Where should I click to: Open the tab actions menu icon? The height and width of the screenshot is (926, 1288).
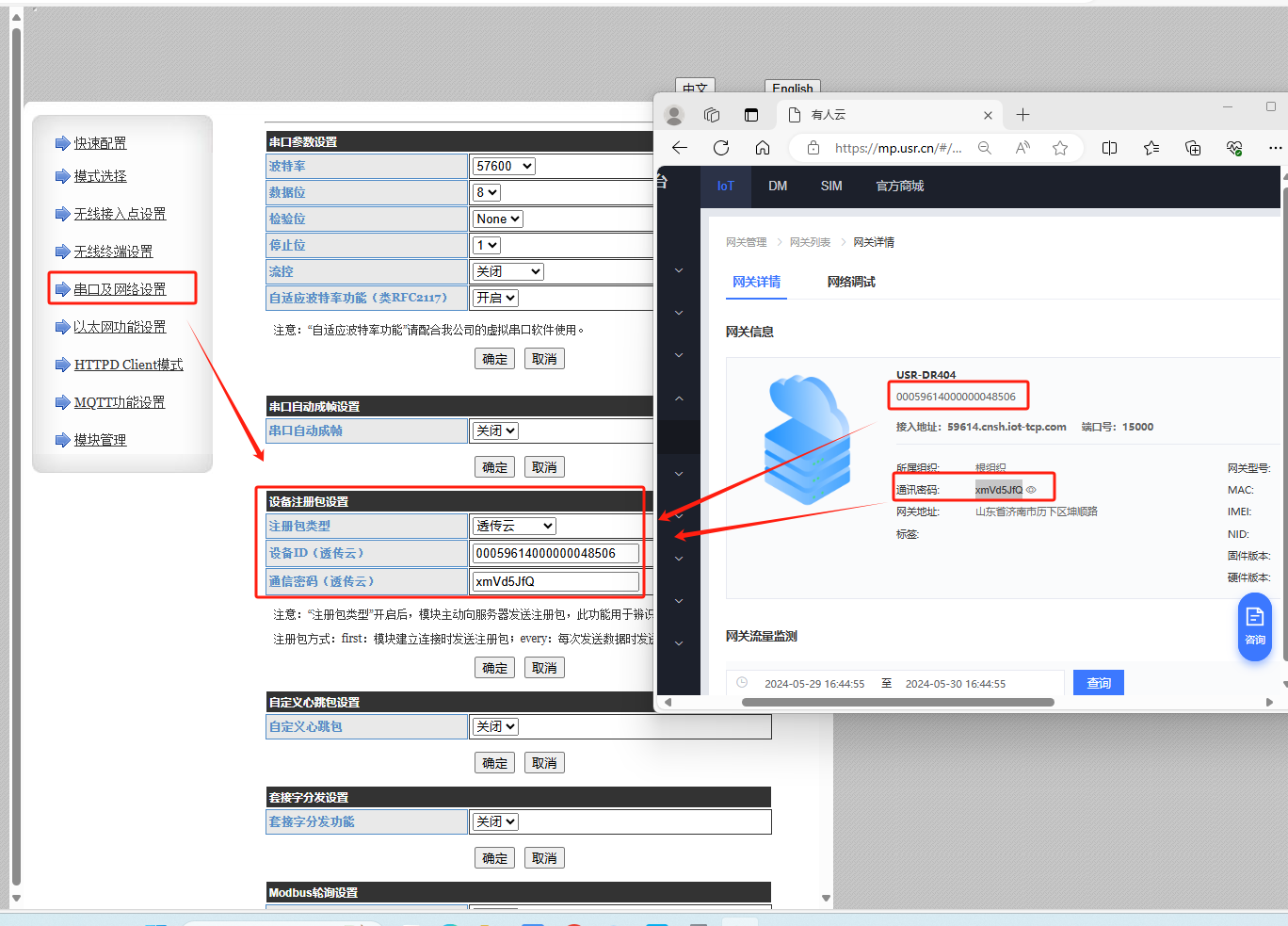click(751, 115)
